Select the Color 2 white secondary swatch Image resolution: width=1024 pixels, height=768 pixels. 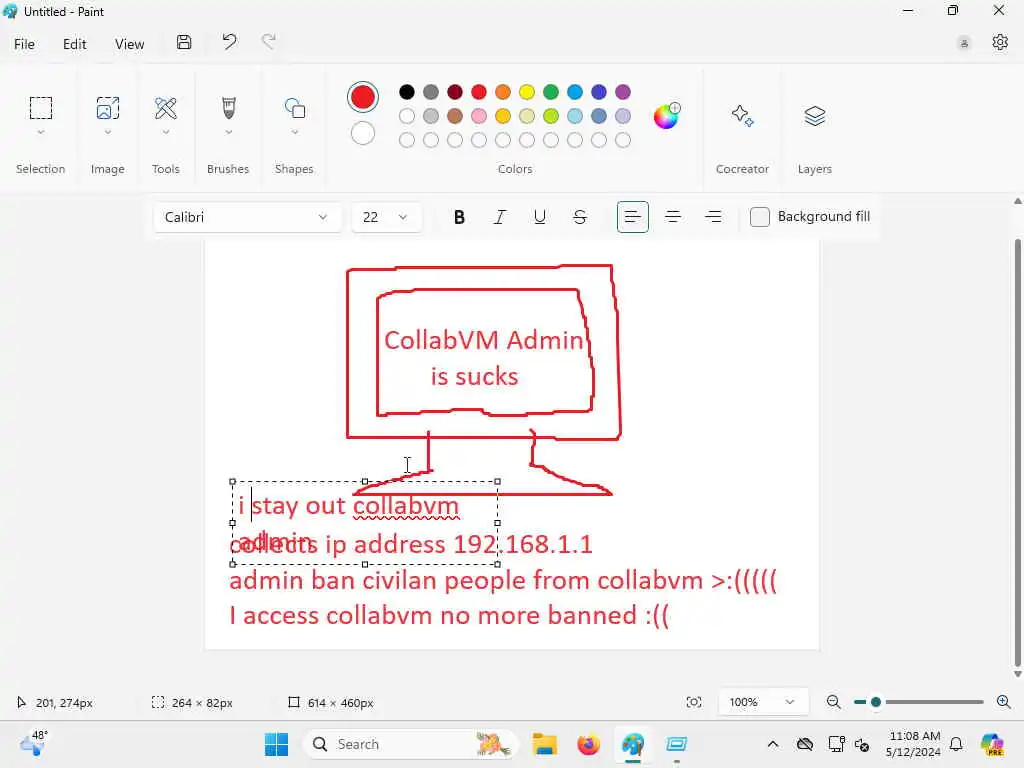pos(363,134)
